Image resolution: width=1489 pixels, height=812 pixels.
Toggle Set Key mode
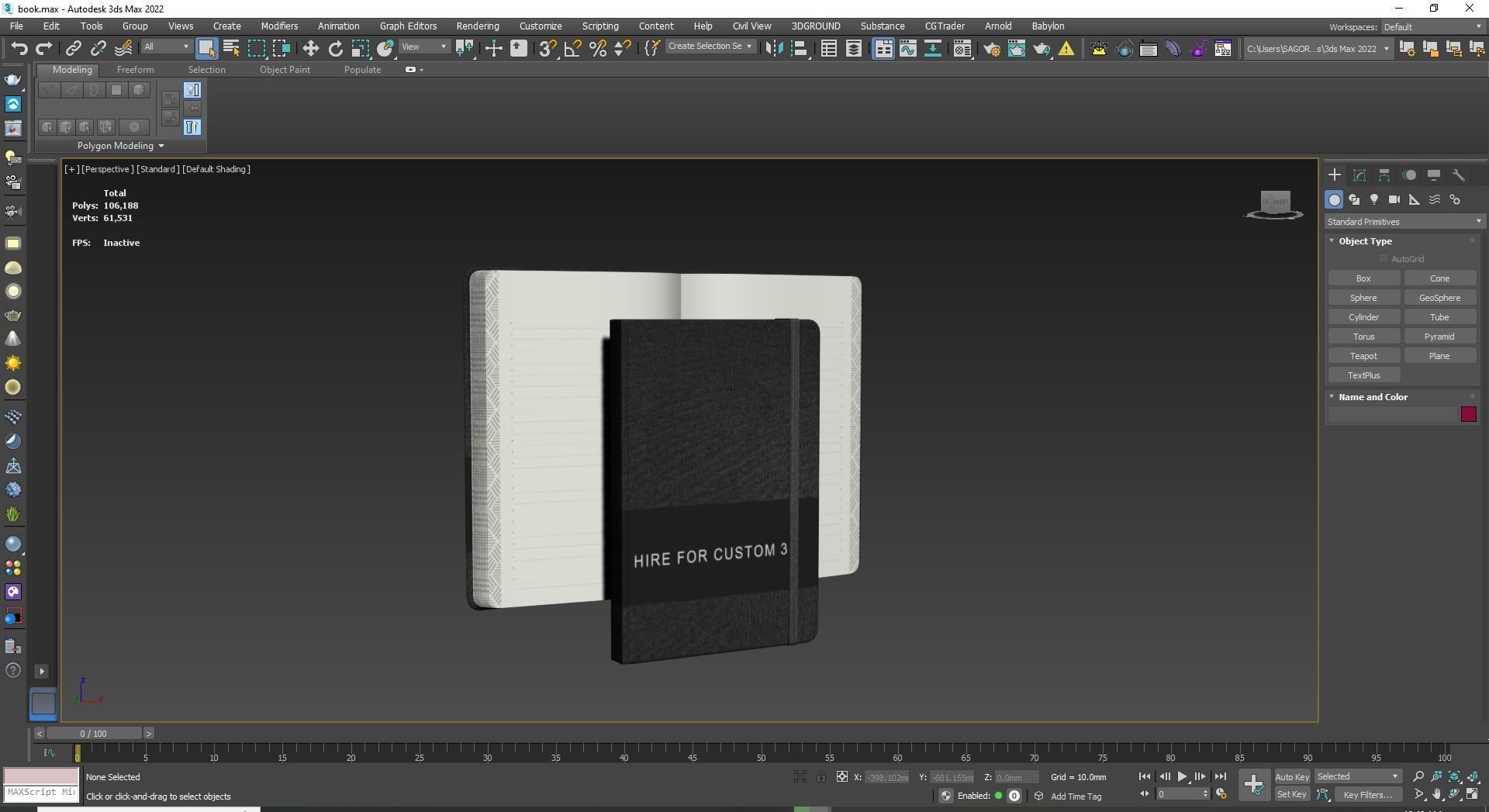pos(1292,794)
